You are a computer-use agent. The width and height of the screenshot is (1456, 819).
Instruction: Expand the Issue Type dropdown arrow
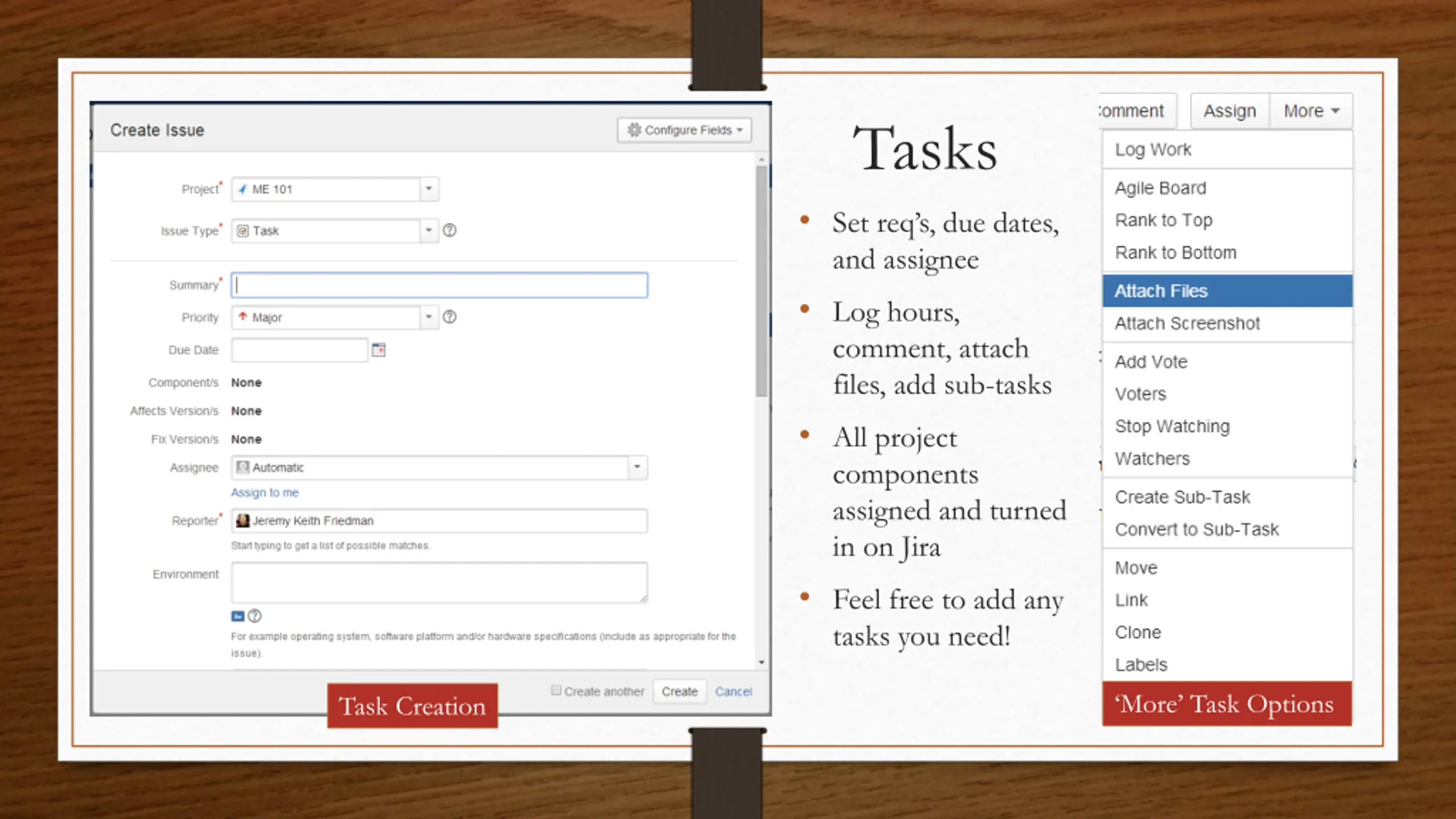pyautogui.click(x=429, y=230)
